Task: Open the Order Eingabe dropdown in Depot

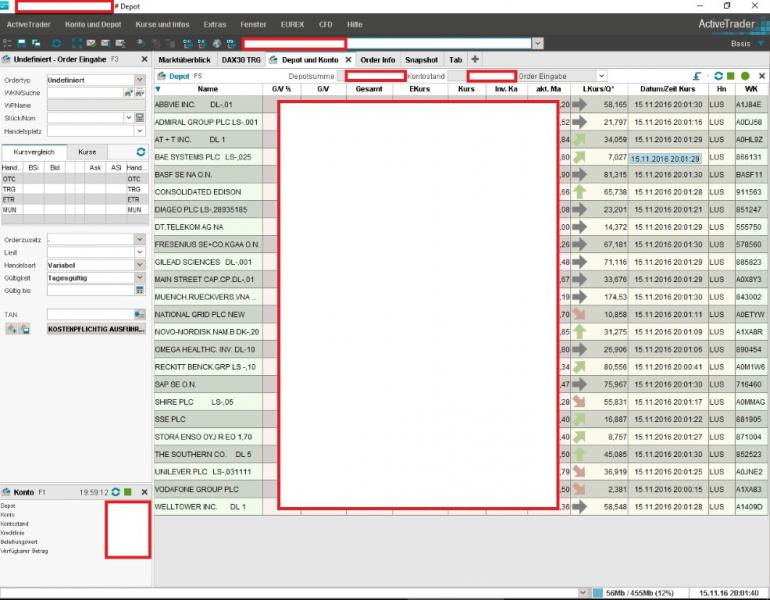Action: tap(600, 76)
